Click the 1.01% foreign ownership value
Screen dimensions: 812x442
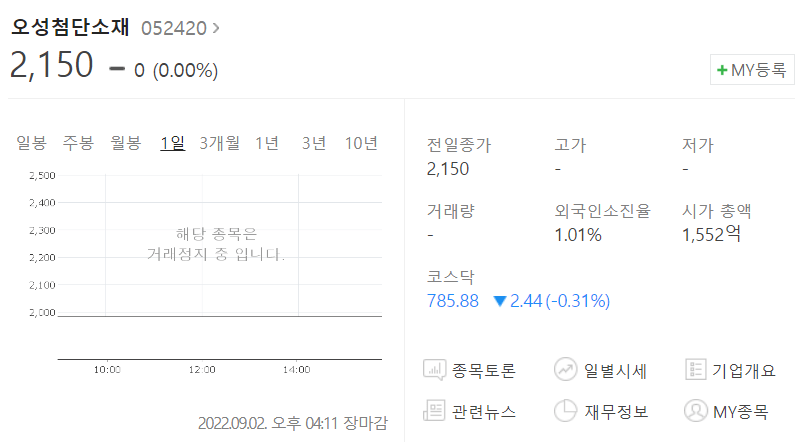tap(578, 235)
